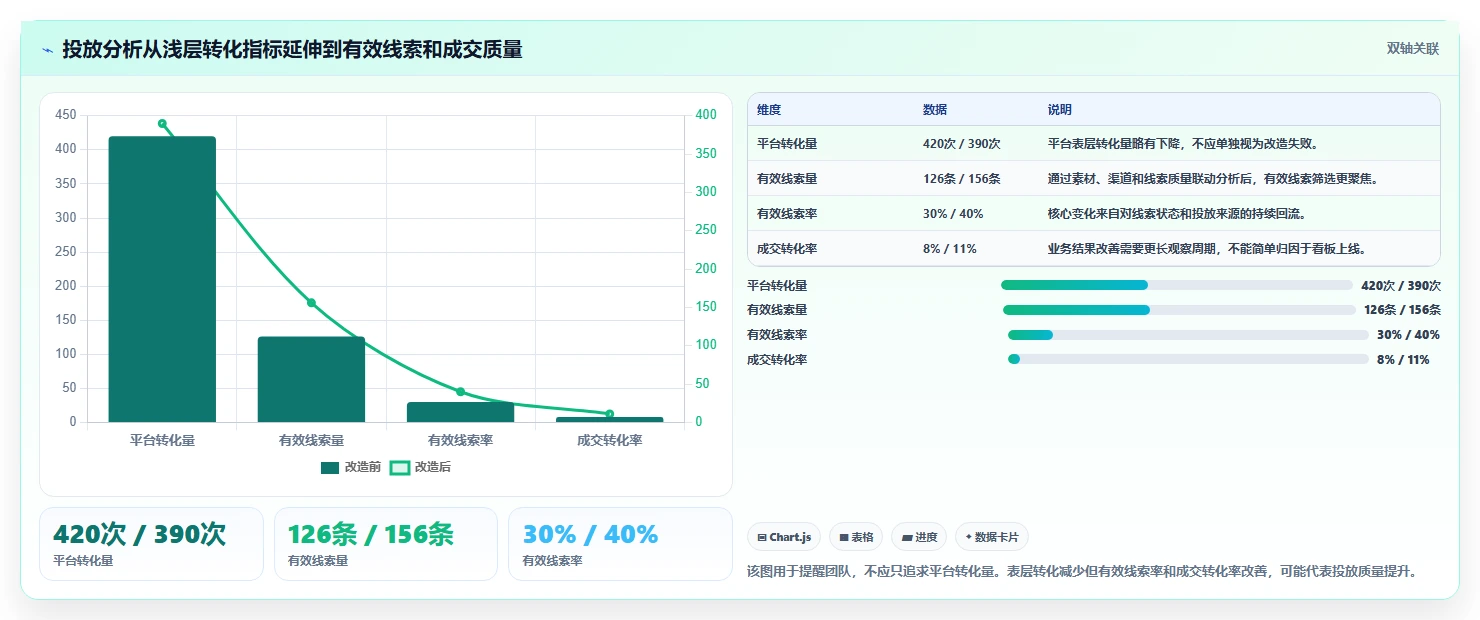
Task: Select the table cell 126条 / 156条
Action: (962, 179)
